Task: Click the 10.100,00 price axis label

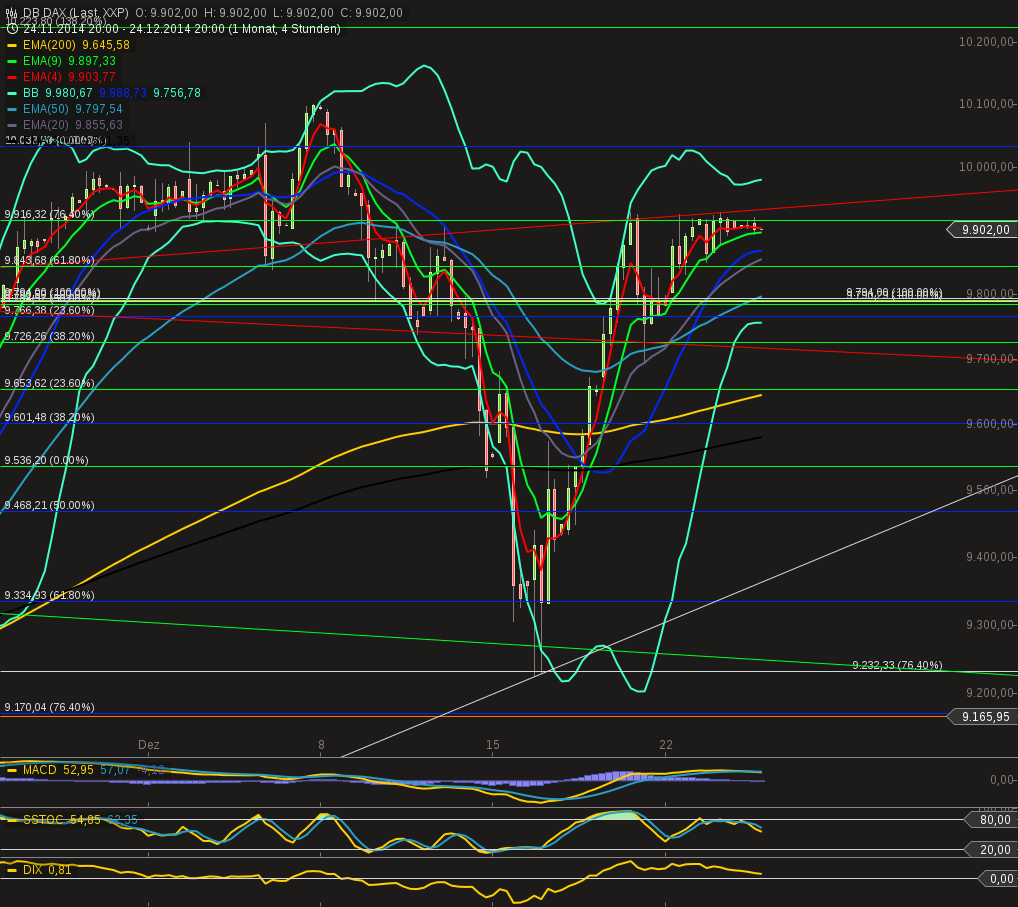Action: (x=987, y=104)
